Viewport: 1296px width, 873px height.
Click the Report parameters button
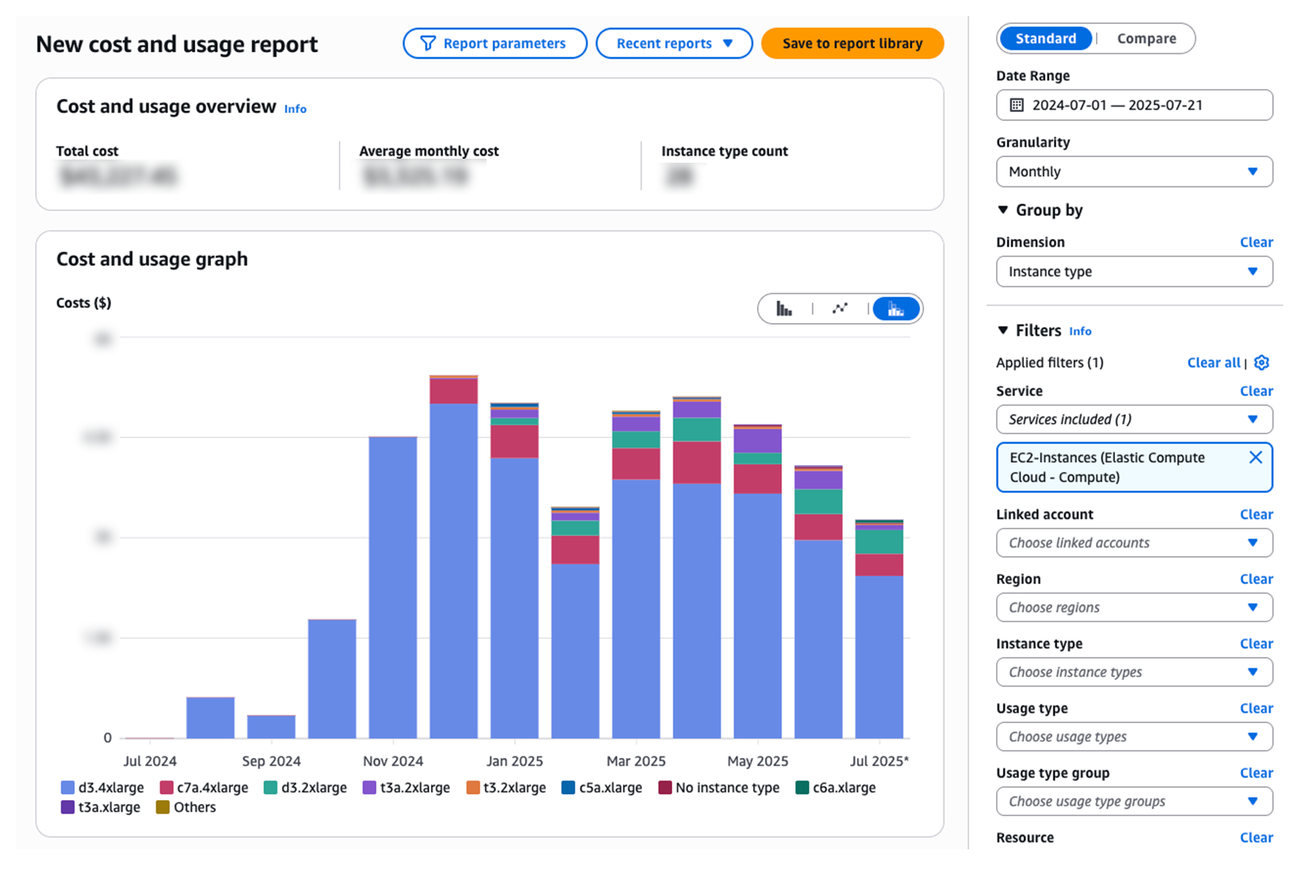coord(495,44)
